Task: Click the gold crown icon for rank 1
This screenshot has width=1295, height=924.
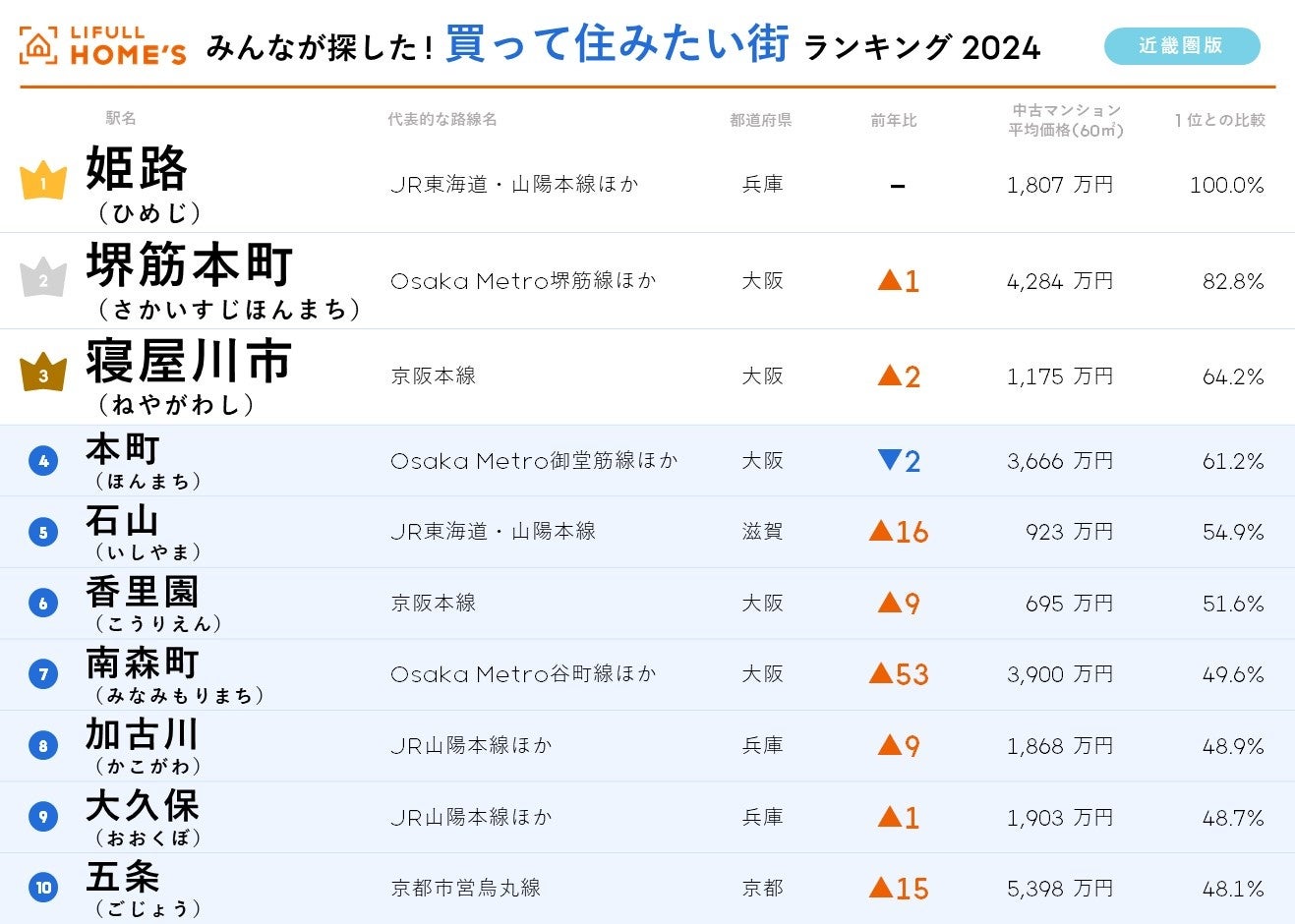Action: click(x=43, y=182)
